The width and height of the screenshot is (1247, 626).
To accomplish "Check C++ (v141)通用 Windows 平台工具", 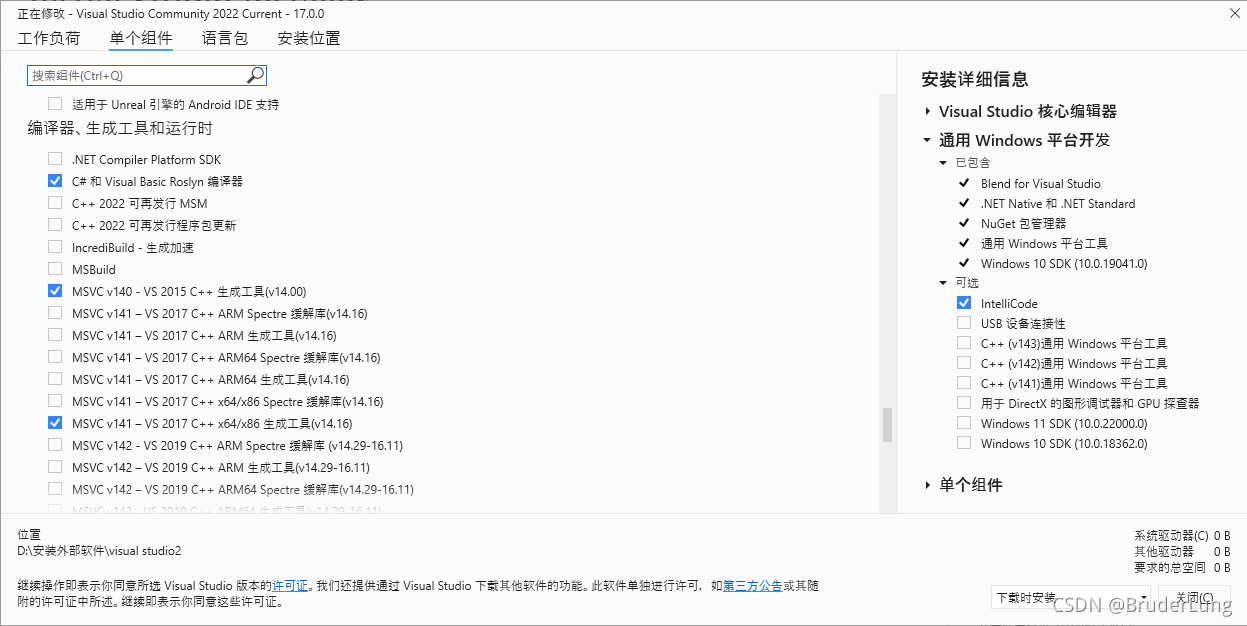I will click(x=964, y=383).
